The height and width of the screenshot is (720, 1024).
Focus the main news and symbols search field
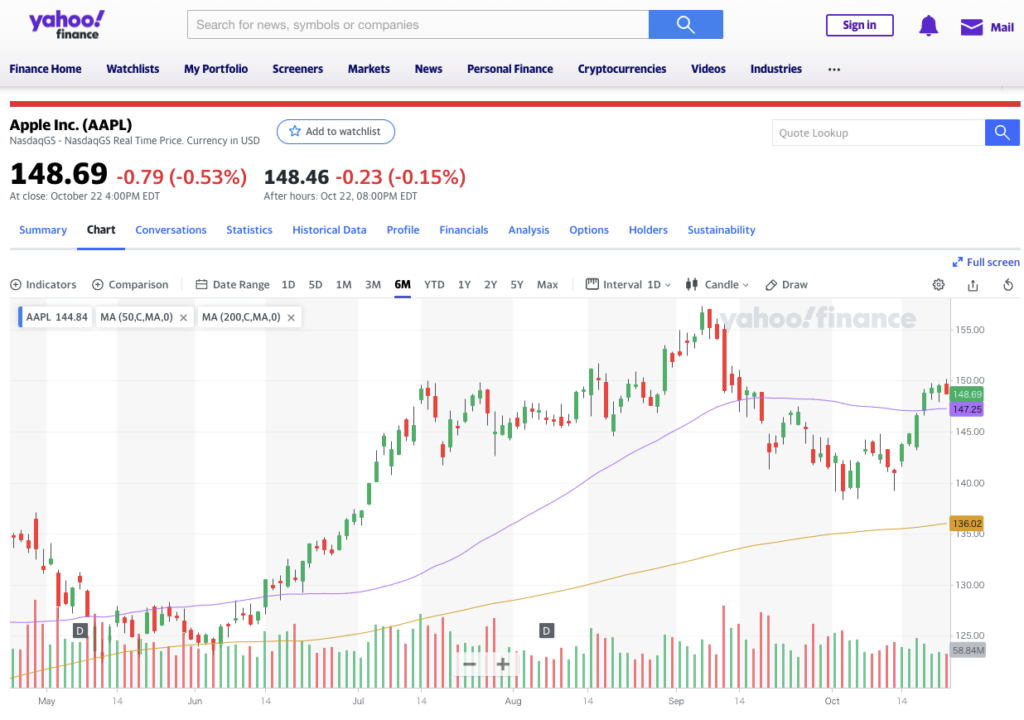tap(418, 25)
